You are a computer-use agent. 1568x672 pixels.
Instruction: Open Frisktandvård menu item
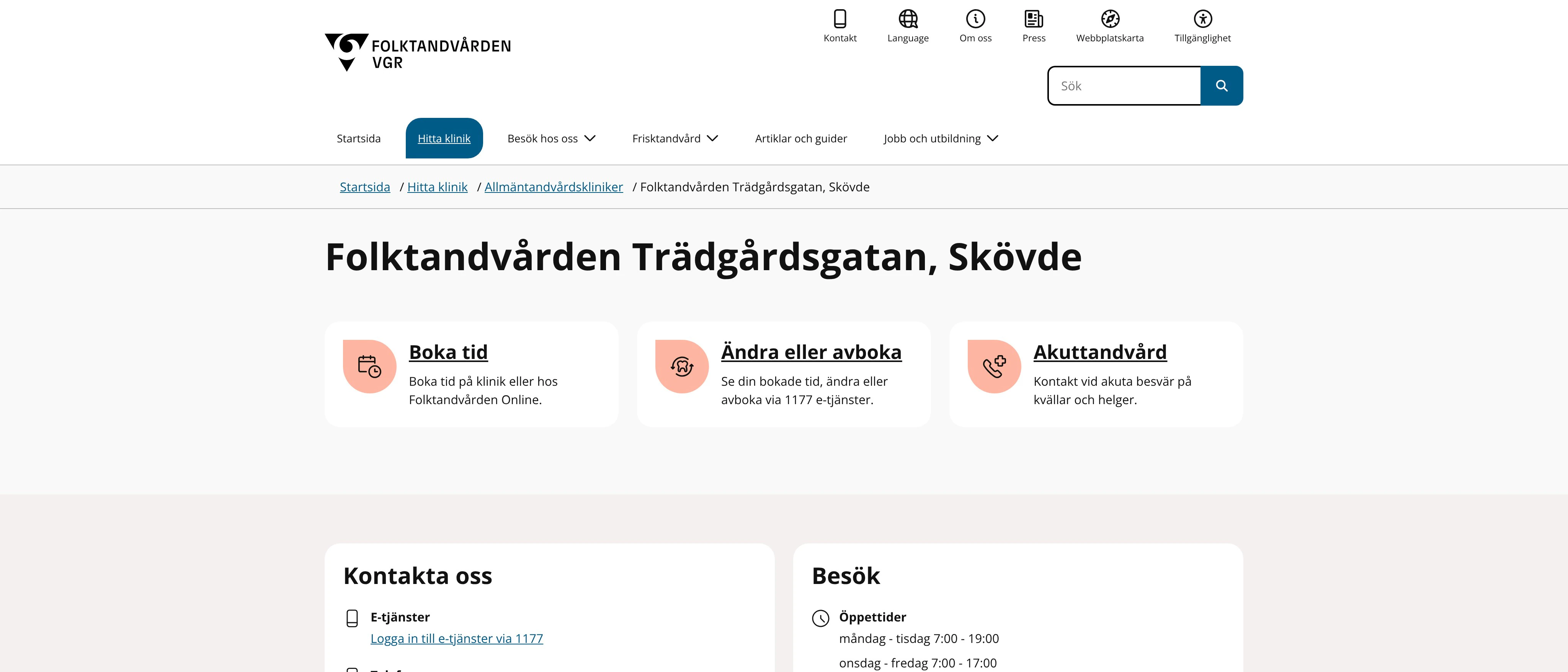pyautogui.click(x=666, y=139)
